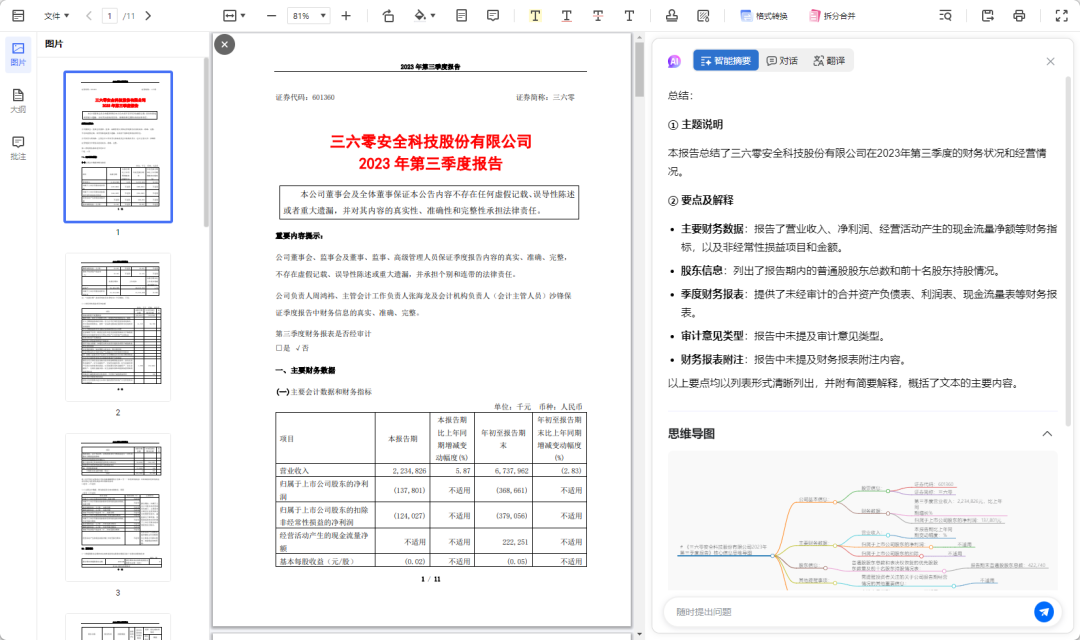Screen dimensions: 1080x640
Task: Select the highlight text tool
Action: [x=535, y=16]
